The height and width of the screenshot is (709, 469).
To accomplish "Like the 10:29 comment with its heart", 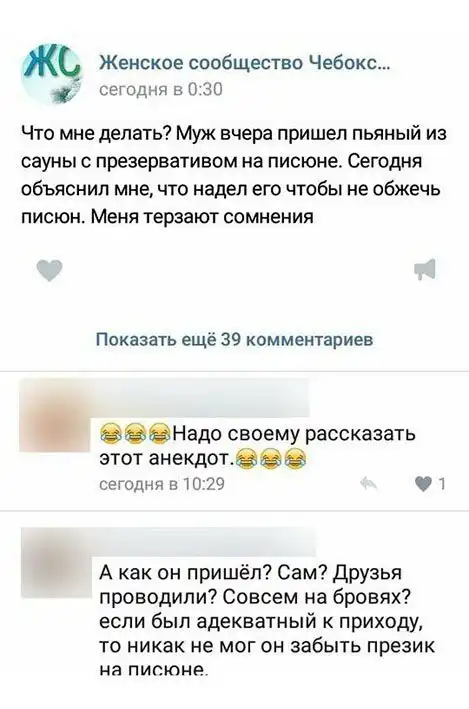I will pos(423,485).
